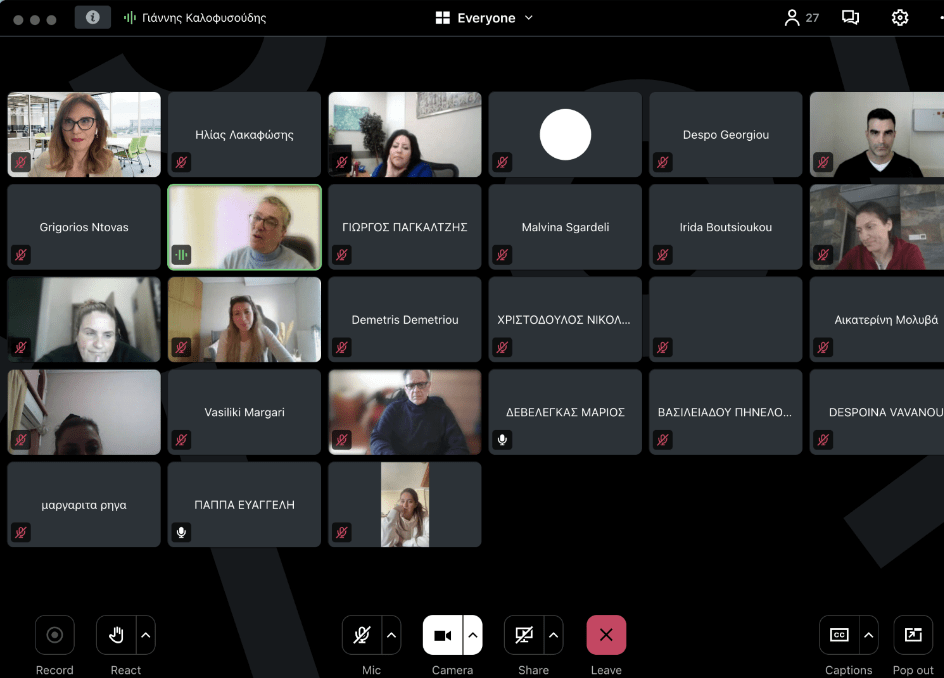Expand the React options arrow
944x678 pixels.
tap(146, 635)
